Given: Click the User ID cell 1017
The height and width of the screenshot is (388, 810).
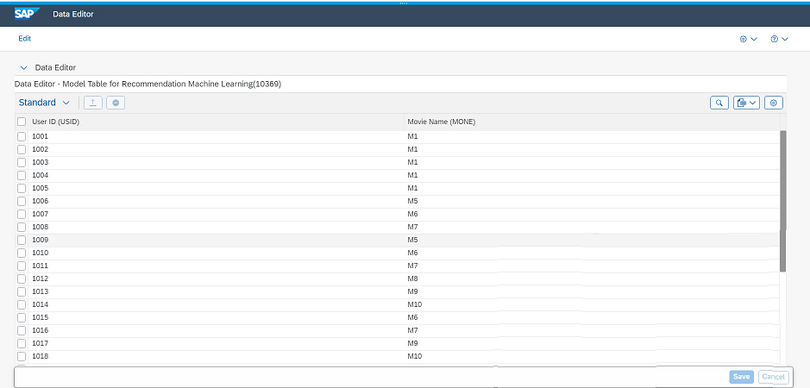Looking at the screenshot, I should pyautogui.click(x=40, y=343).
